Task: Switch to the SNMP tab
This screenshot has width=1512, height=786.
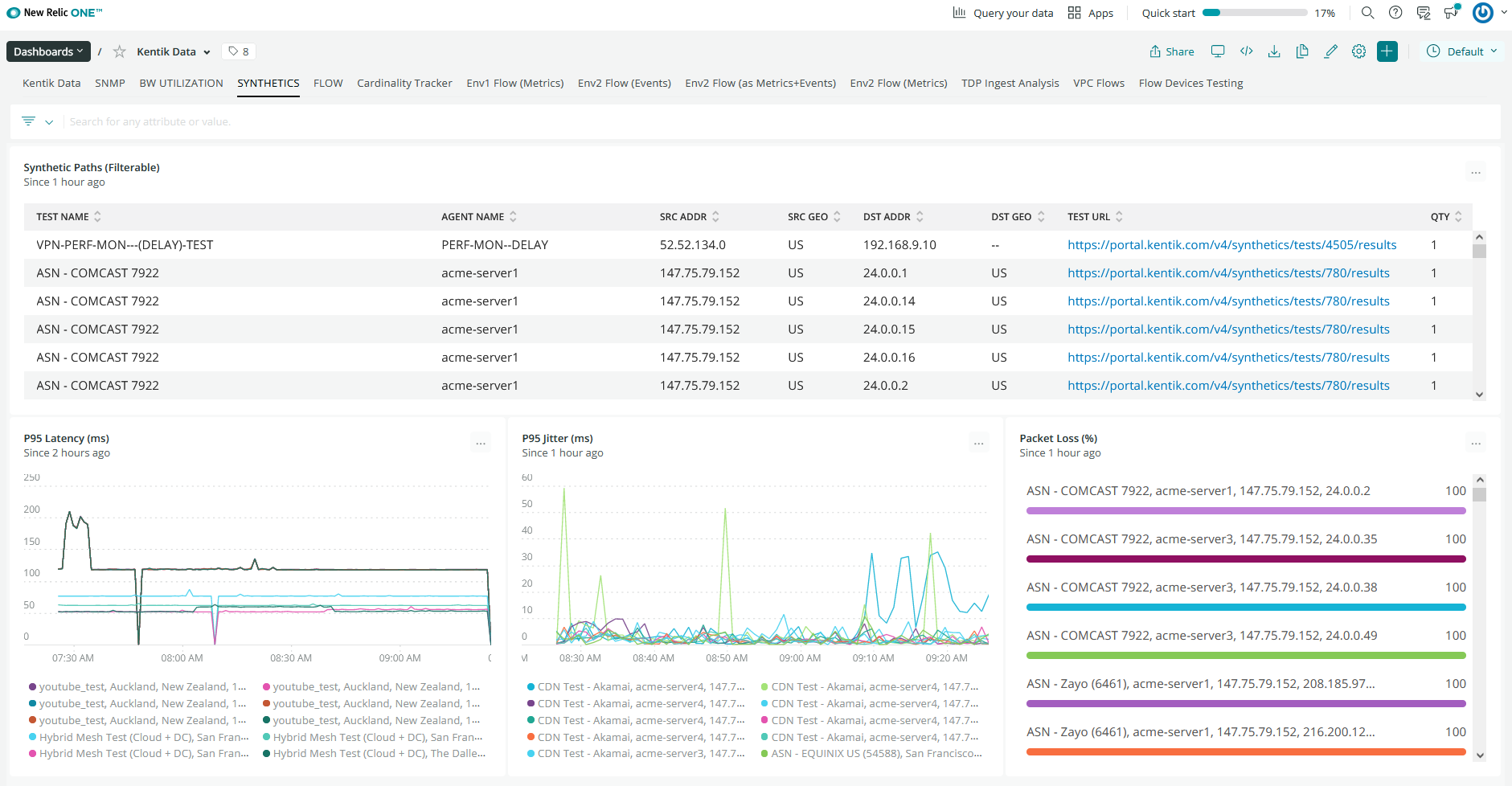Action: point(110,83)
